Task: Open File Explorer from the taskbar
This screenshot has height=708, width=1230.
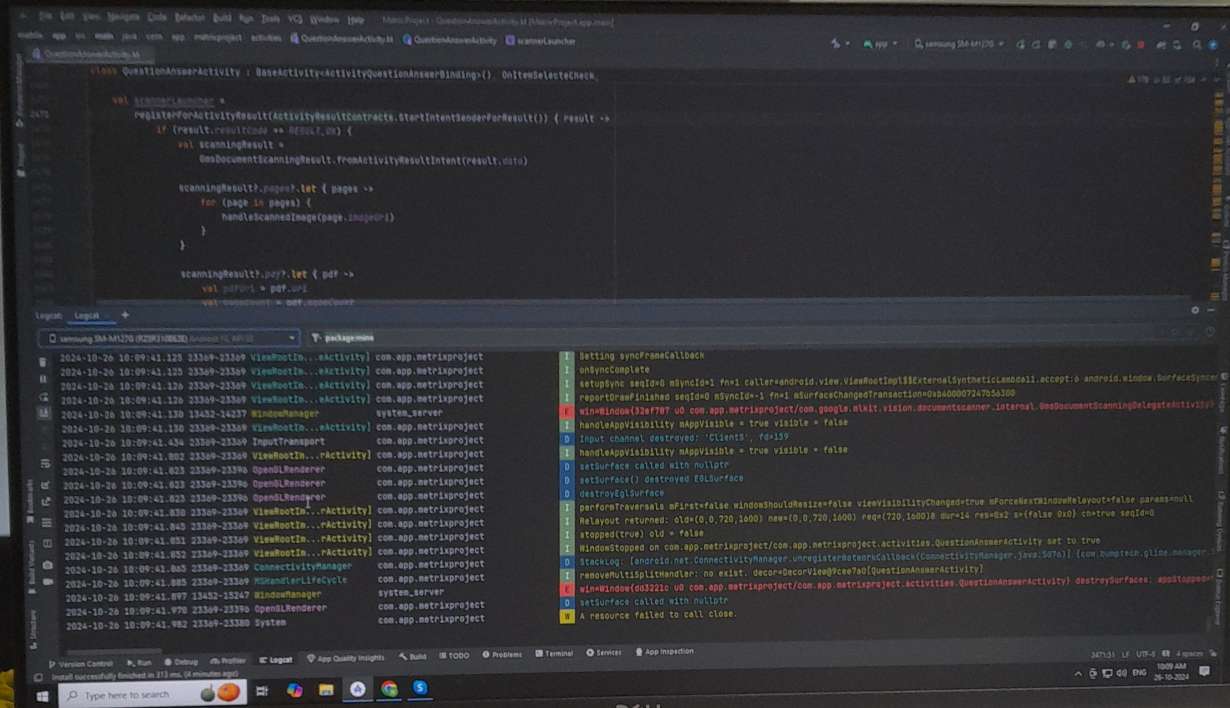Action: (x=326, y=689)
